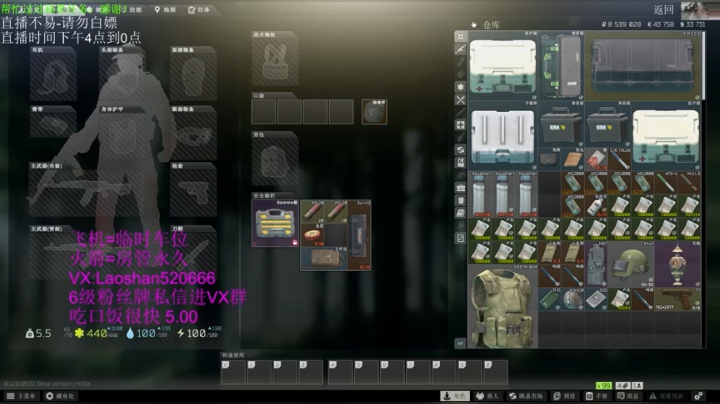Click the medical case on stash right side
Screen dimensions: 720x404
tap(666, 136)
